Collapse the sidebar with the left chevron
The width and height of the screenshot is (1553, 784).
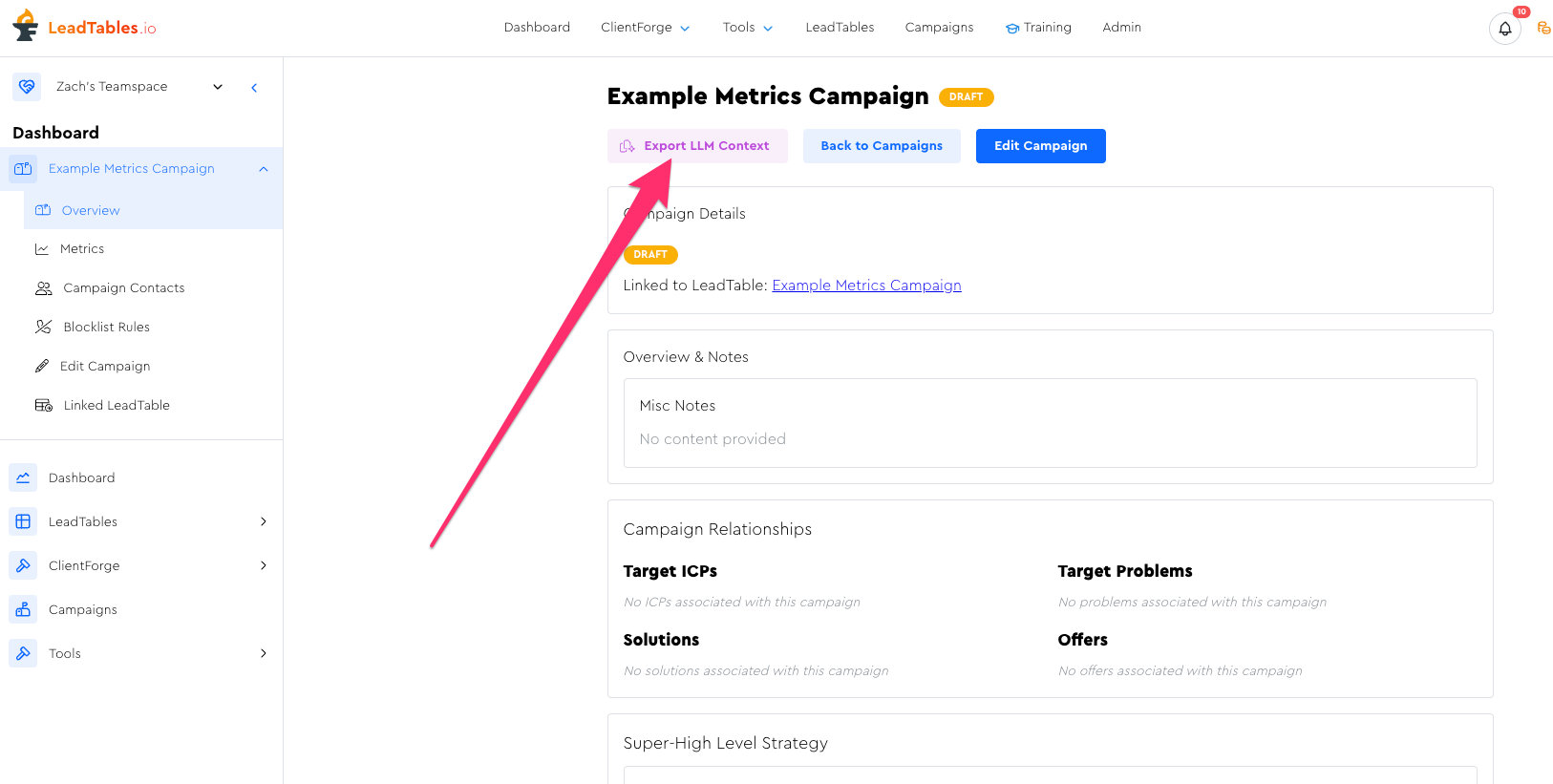[254, 88]
